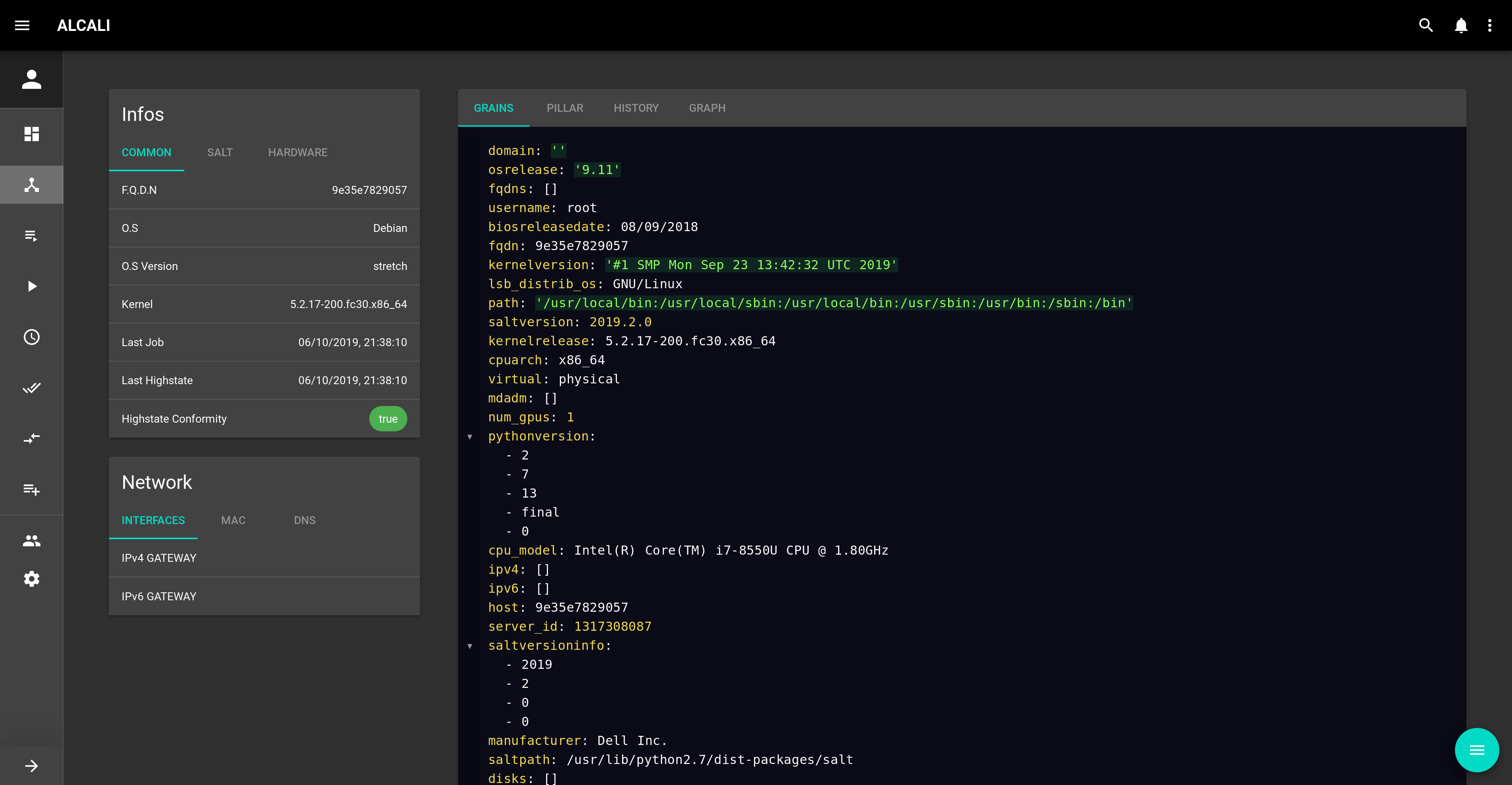Open the settings gear icon
The image size is (1512, 785).
tap(32, 579)
